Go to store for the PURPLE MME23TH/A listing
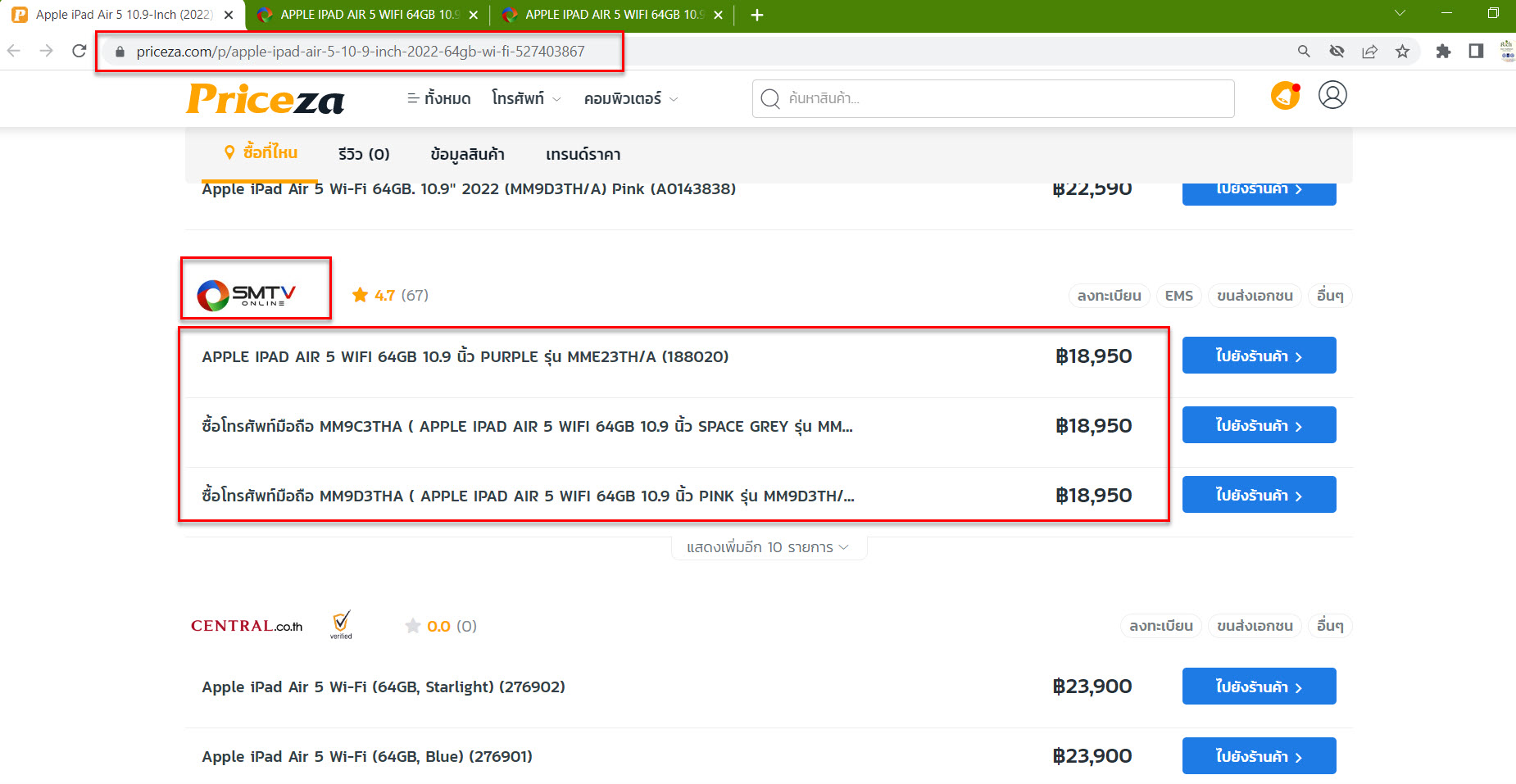1516x784 pixels. [x=1259, y=356]
